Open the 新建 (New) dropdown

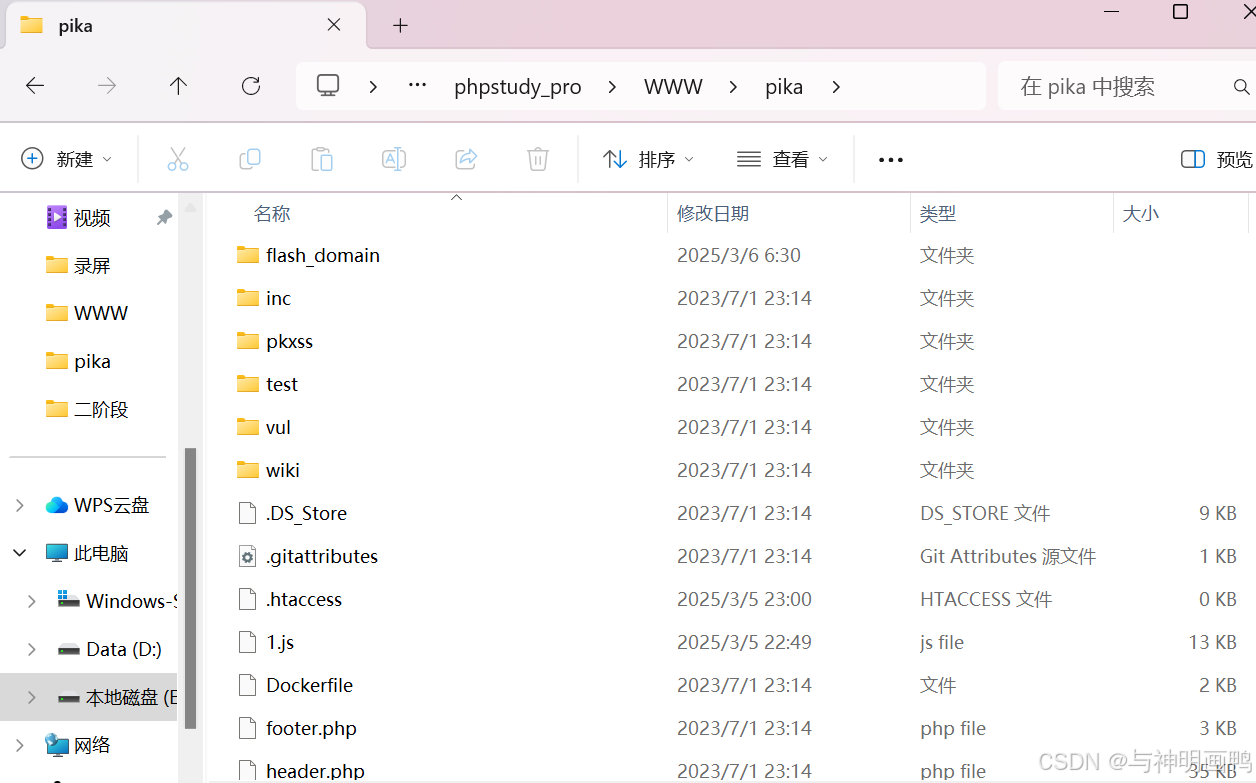tap(67, 159)
